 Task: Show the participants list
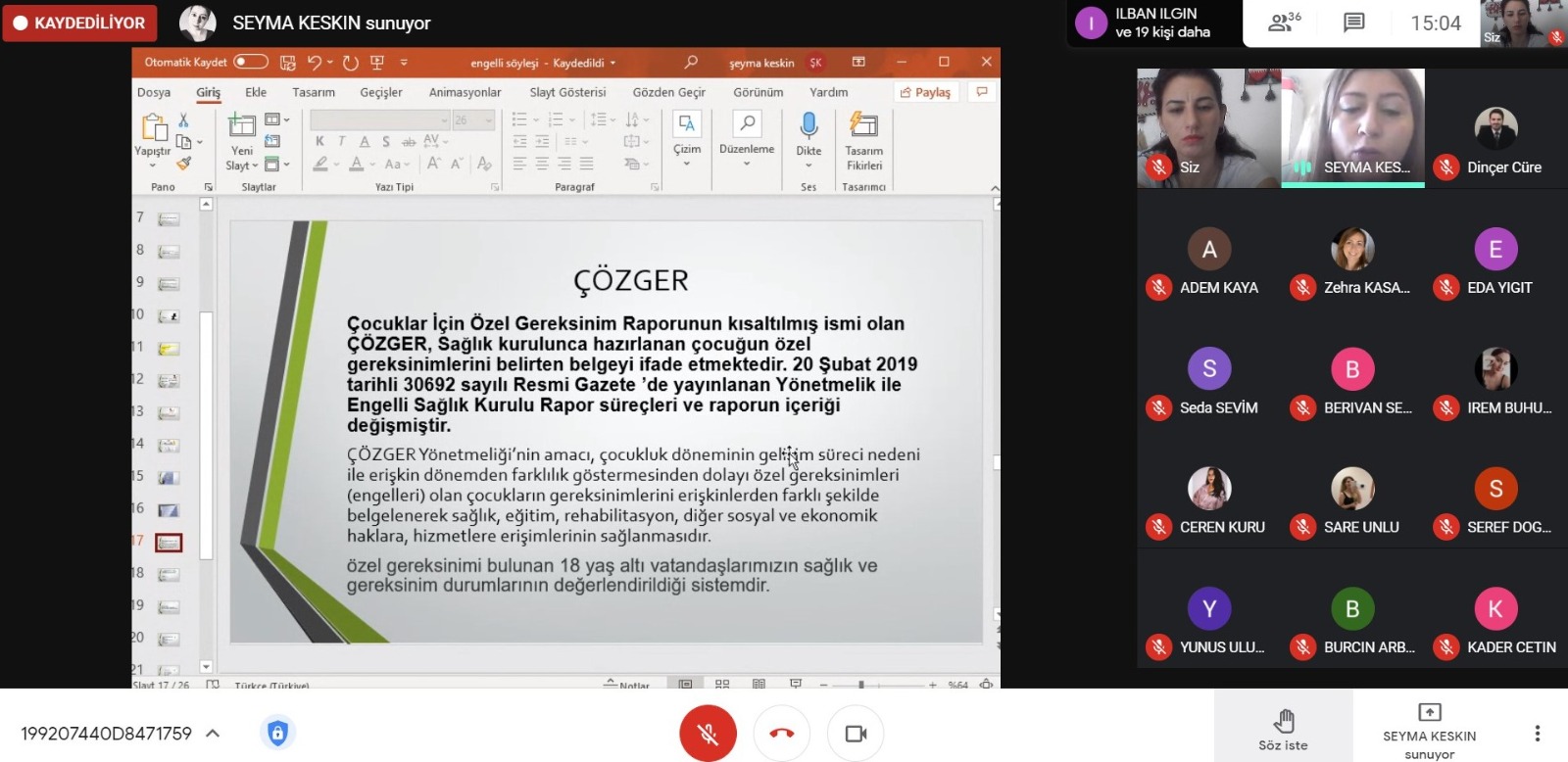coord(1283,23)
